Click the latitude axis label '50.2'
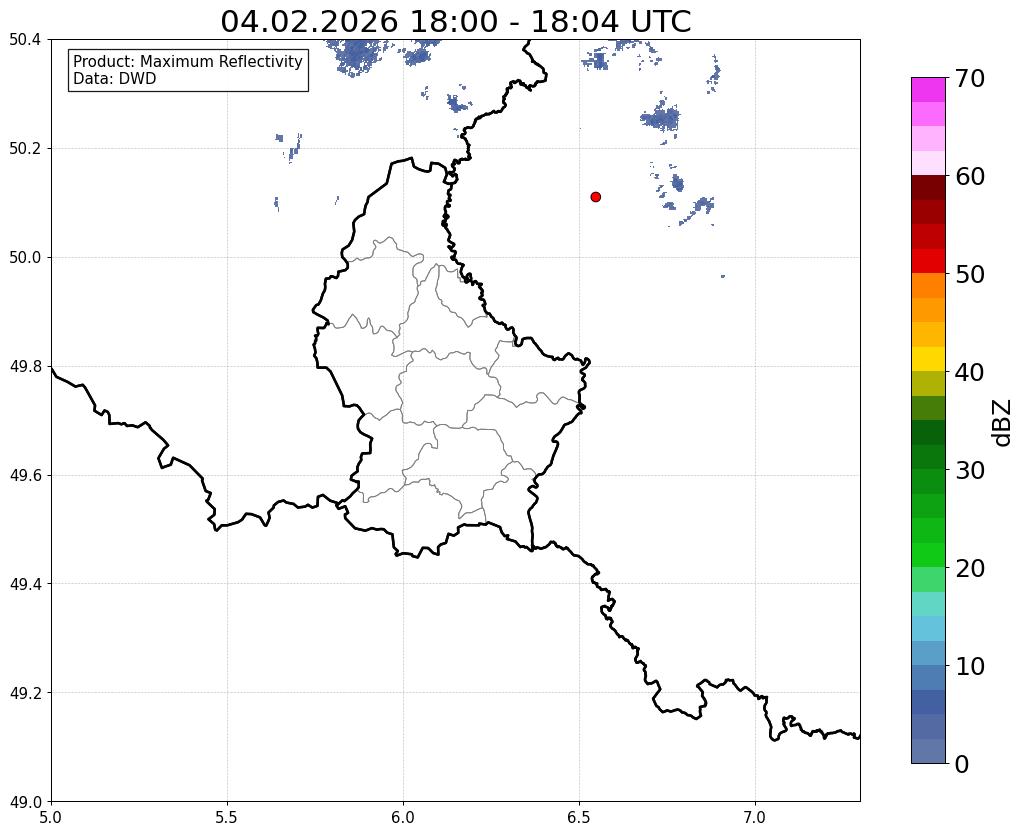The image size is (1023, 834). 25,149
